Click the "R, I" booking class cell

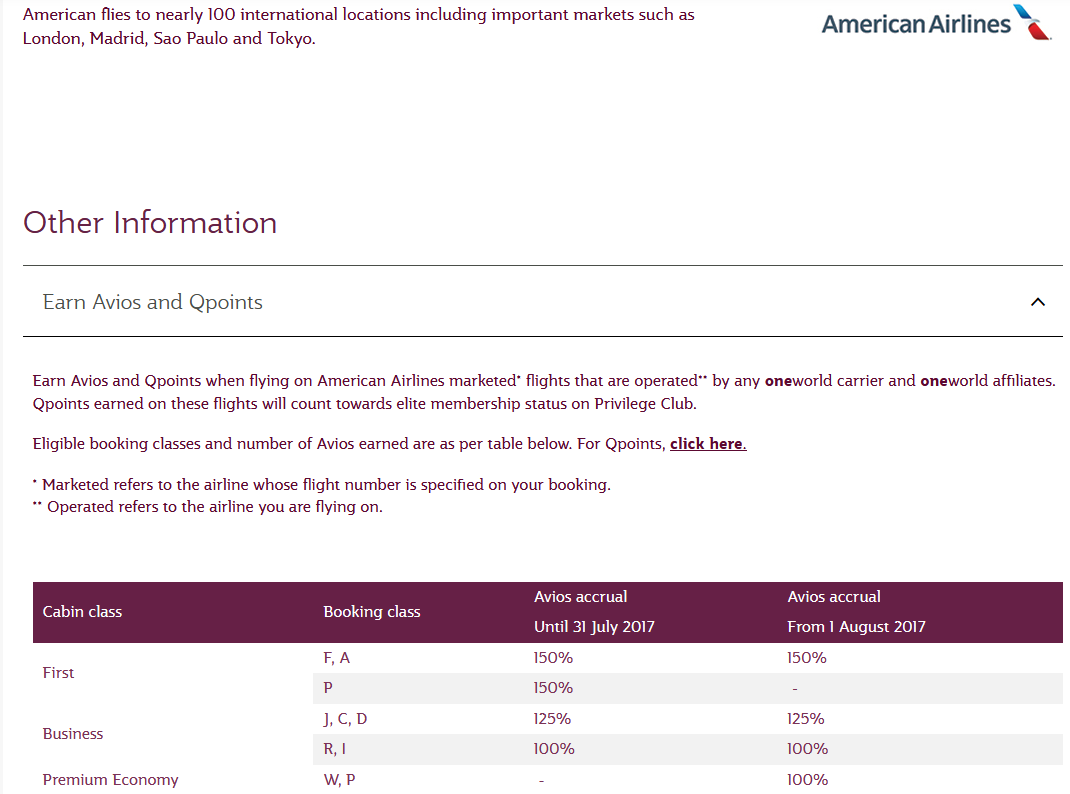click(334, 748)
